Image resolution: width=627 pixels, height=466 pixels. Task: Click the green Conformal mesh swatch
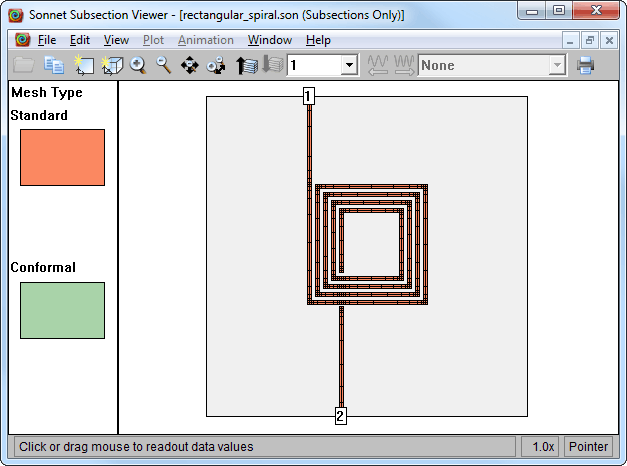(62, 310)
